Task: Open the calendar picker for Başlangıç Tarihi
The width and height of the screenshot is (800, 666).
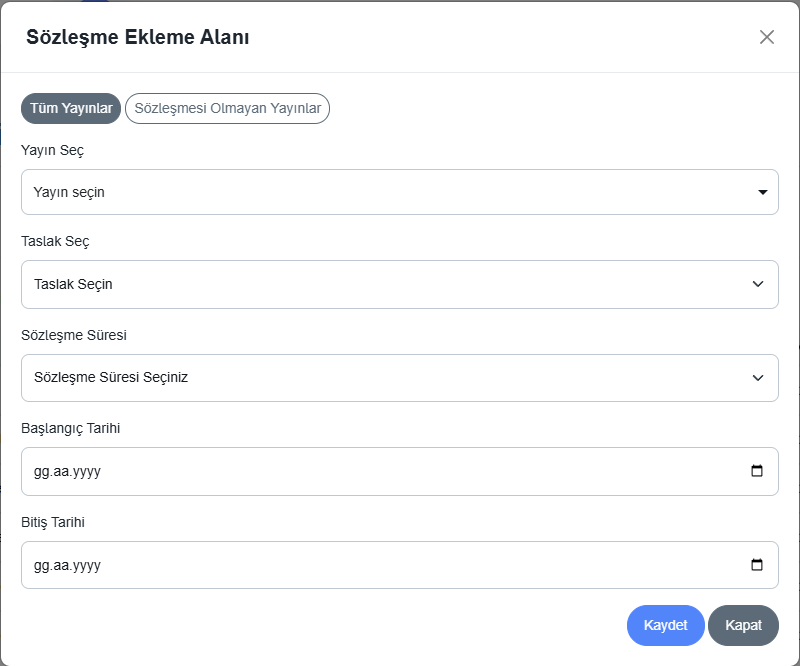Action: point(757,471)
